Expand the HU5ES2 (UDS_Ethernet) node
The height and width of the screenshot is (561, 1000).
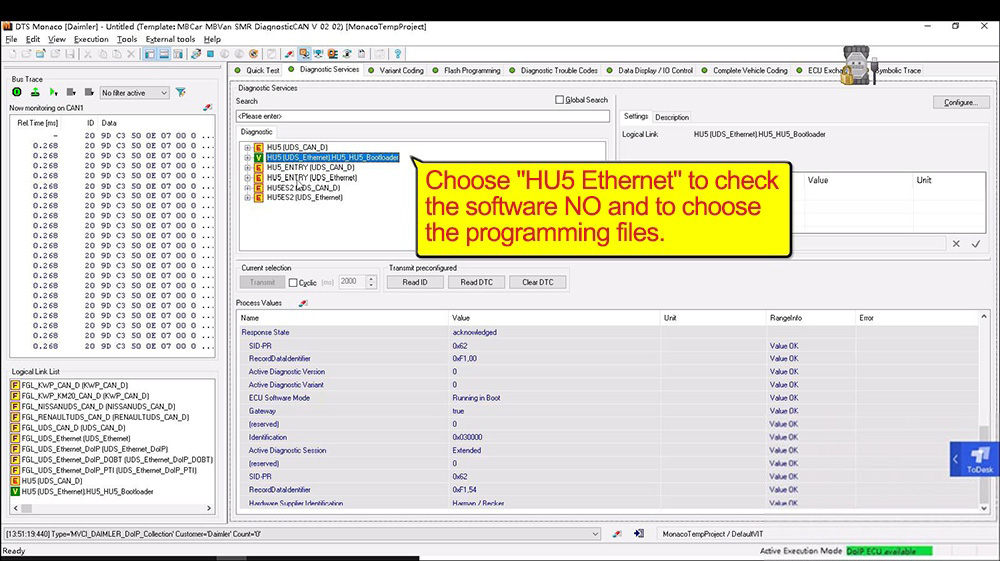[247, 198]
